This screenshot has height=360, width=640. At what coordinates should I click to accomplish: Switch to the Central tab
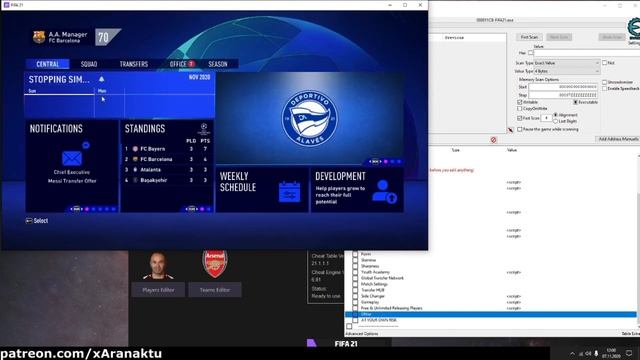tap(48, 64)
